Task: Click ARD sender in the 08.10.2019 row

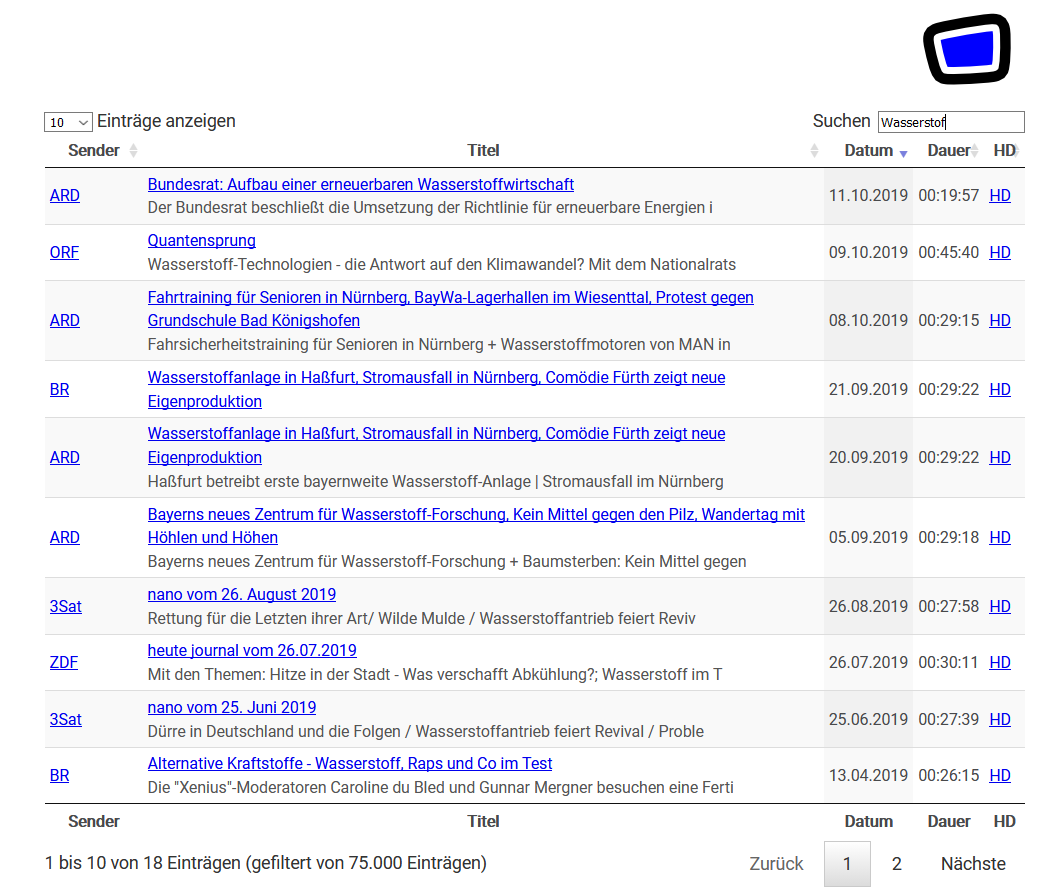Action: [64, 320]
